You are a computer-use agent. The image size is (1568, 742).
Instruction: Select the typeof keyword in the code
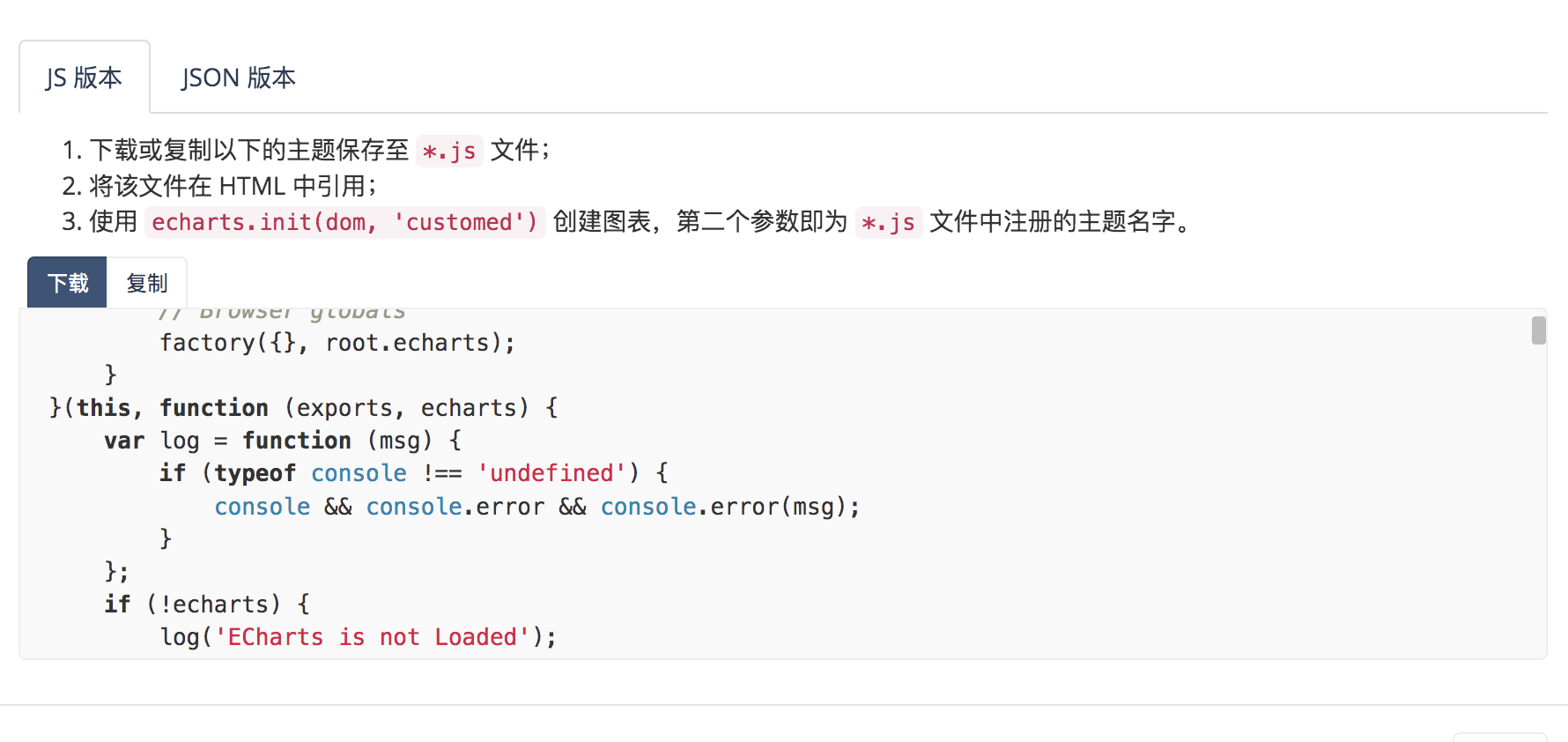click(255, 472)
